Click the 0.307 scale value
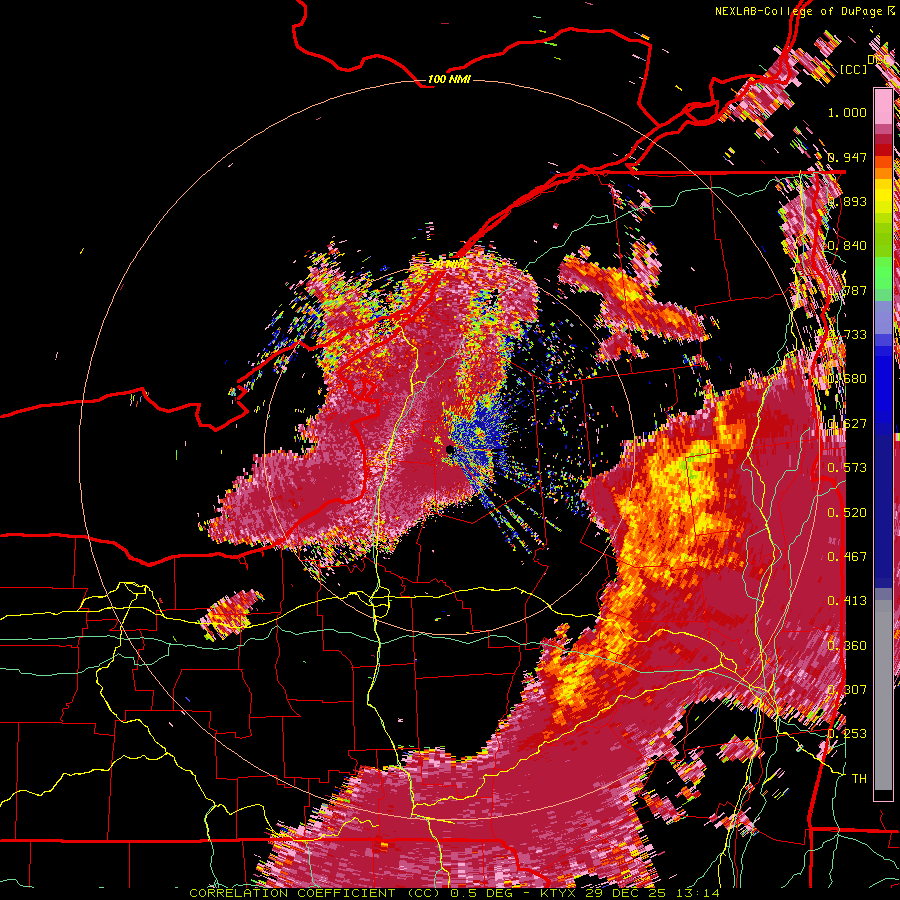This screenshot has width=900, height=900. coord(847,690)
